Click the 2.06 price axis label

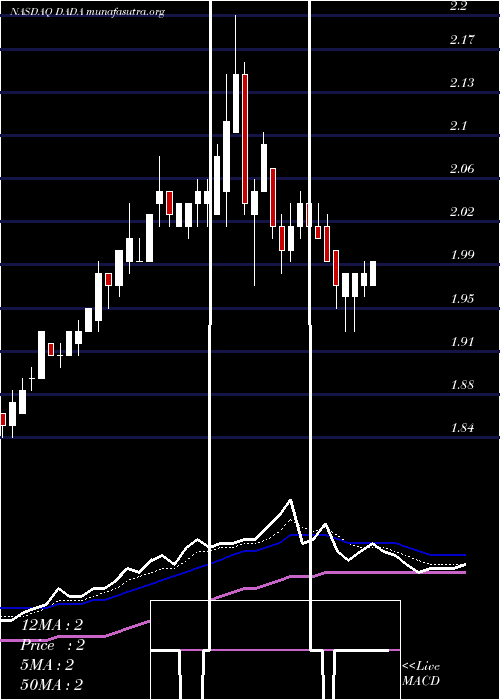(x=462, y=168)
